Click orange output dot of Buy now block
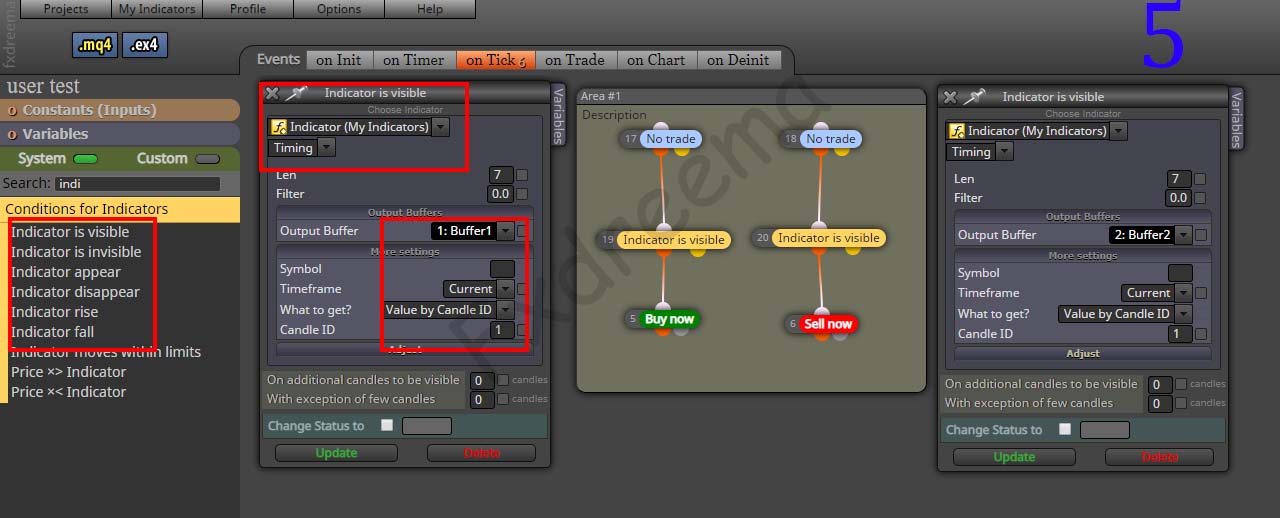This screenshot has height=518, width=1280. pos(663,331)
